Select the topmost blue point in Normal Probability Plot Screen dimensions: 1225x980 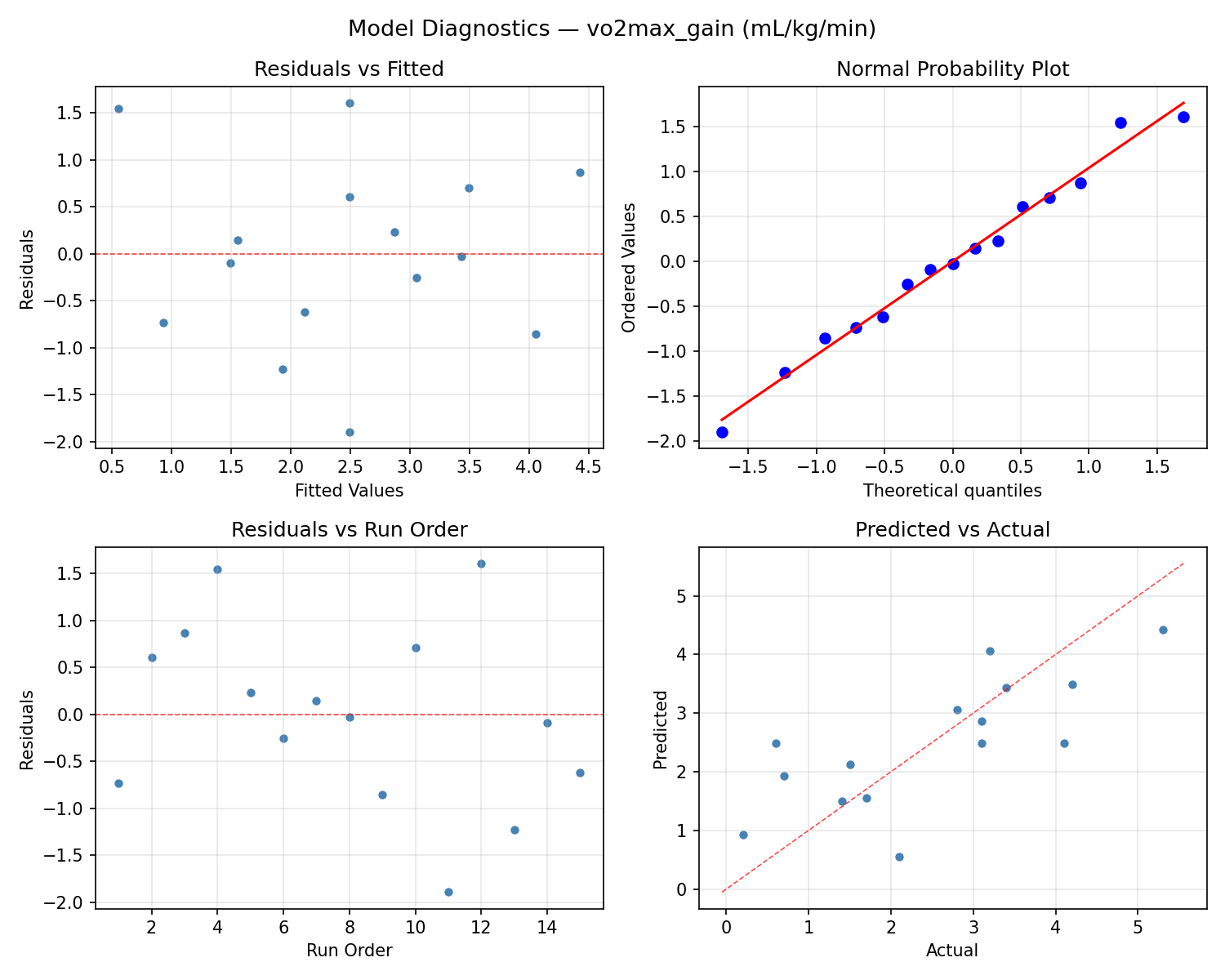(1183, 117)
